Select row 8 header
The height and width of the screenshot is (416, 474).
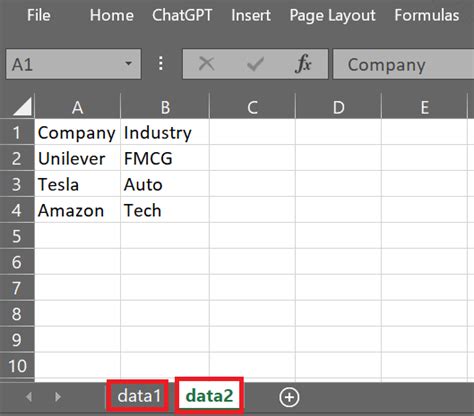pyautogui.click(x=17, y=314)
